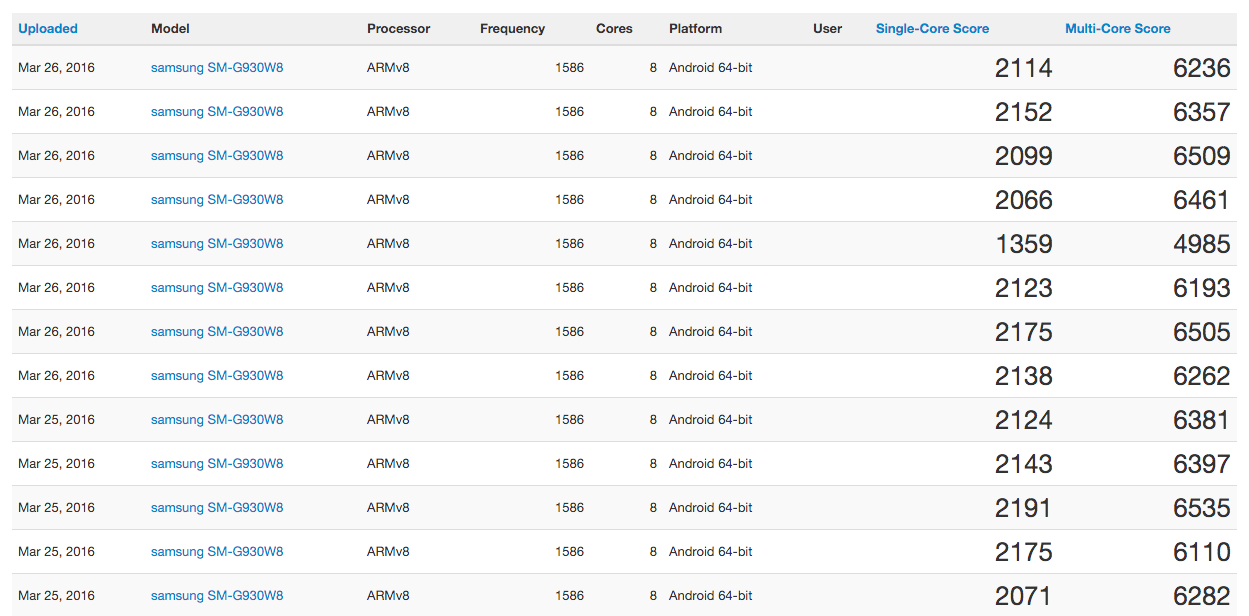
Task: Select the samsung SM-G930W8 link with multi-core 6505
Action: [217, 332]
